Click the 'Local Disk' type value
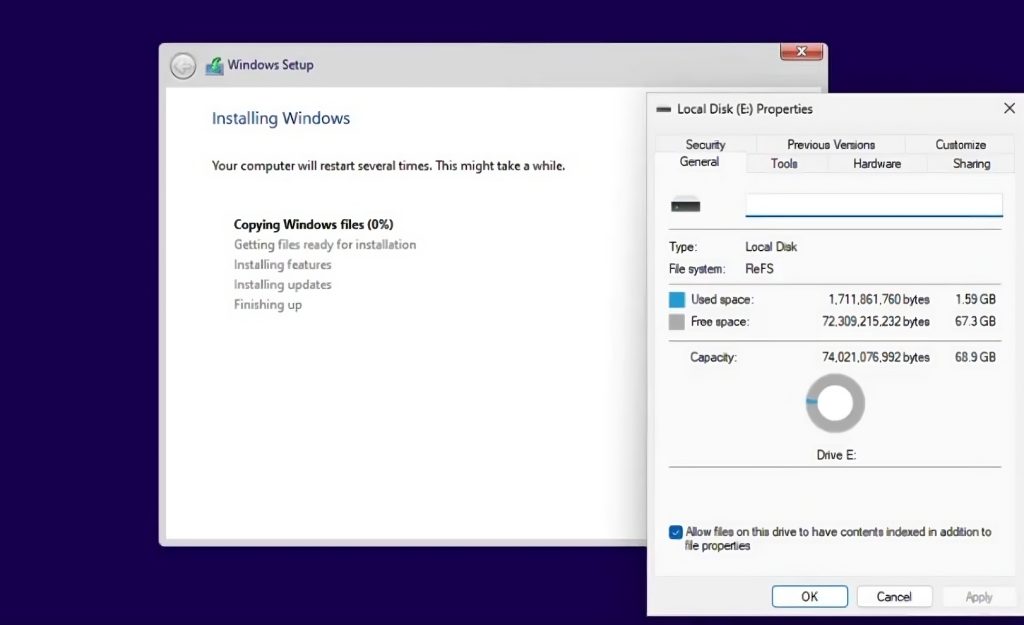 click(771, 247)
